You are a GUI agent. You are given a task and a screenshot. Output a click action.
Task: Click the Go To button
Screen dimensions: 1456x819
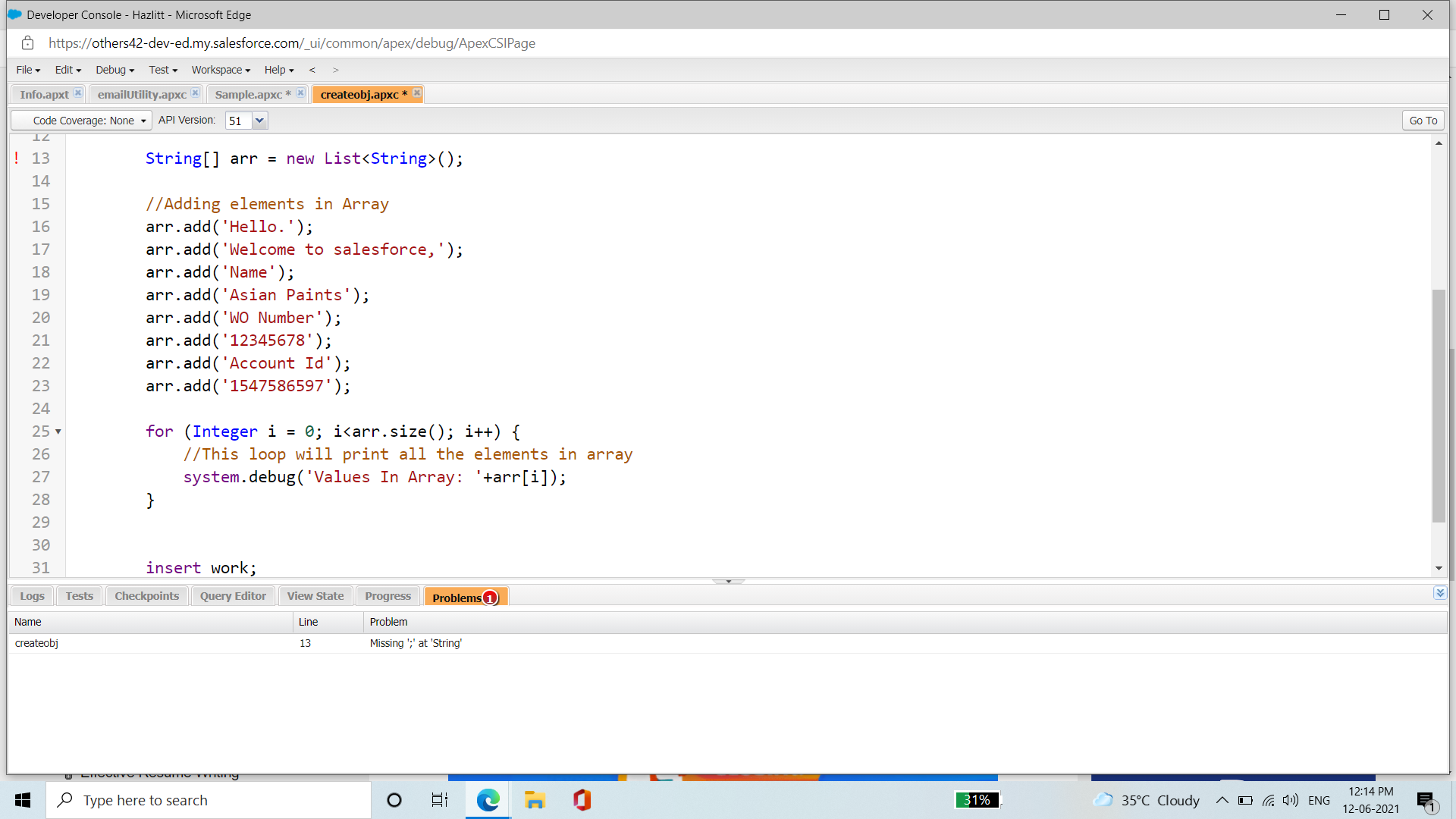coord(1423,120)
